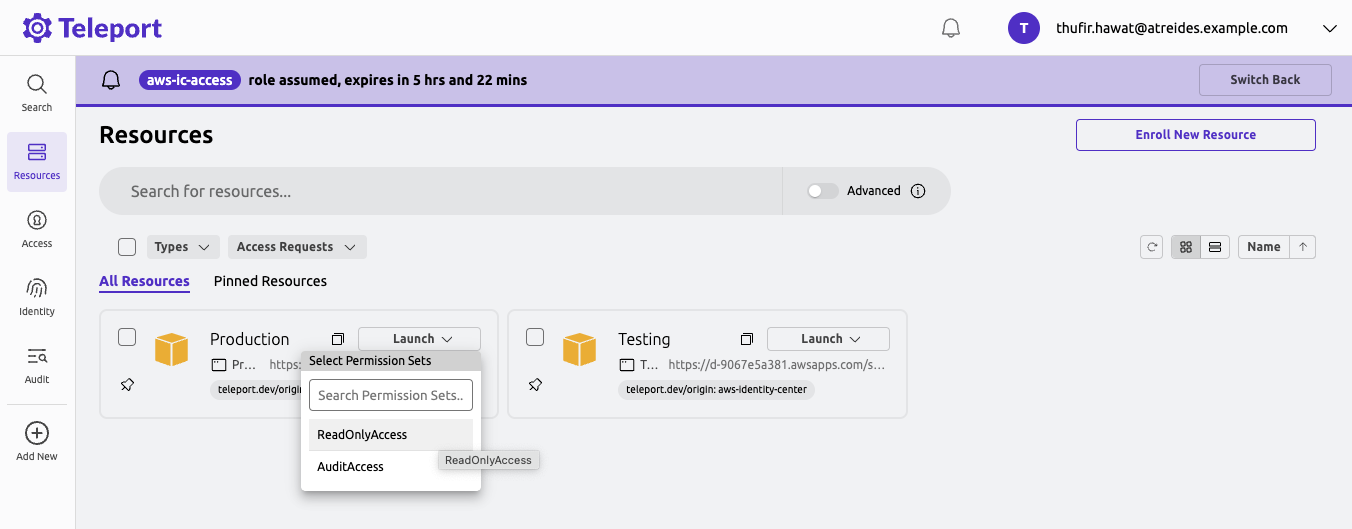The image size is (1352, 529).
Task: Check the Production resource checkbox
Action: pos(127,337)
